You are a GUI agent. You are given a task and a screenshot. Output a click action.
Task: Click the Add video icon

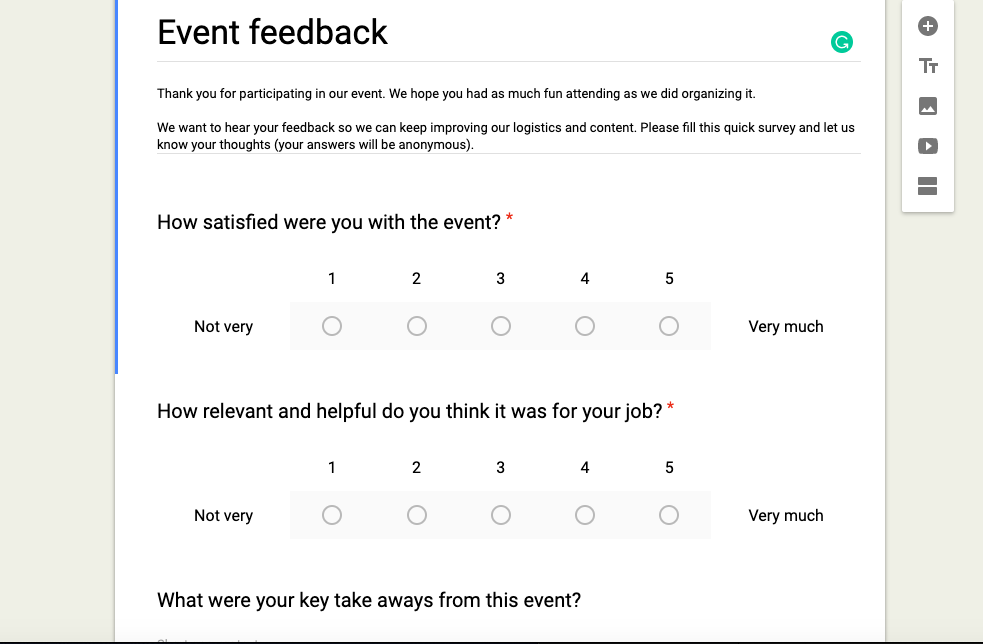pyautogui.click(x=928, y=146)
